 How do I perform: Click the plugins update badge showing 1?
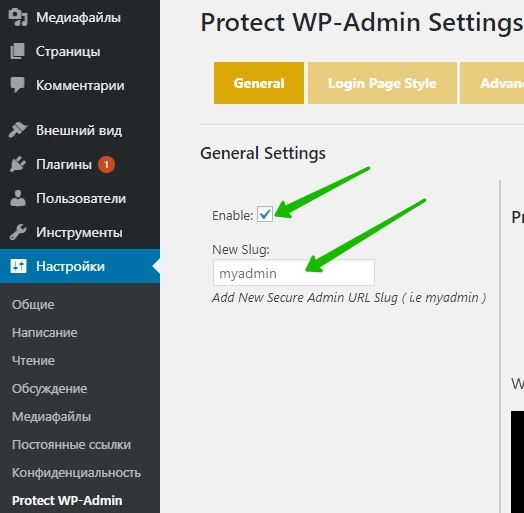pyautogui.click(x=106, y=164)
